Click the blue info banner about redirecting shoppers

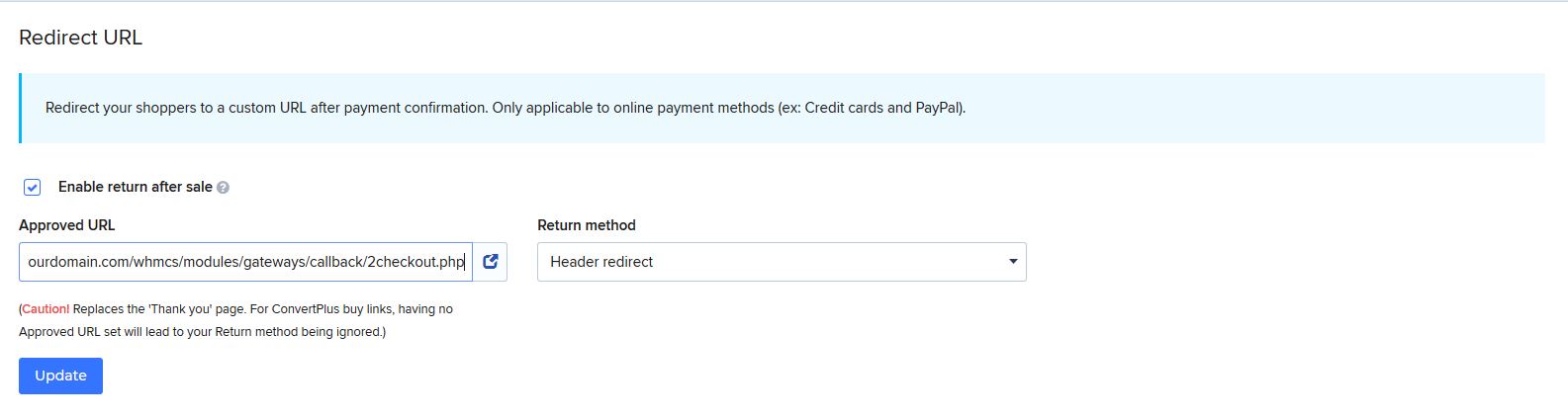(x=782, y=108)
